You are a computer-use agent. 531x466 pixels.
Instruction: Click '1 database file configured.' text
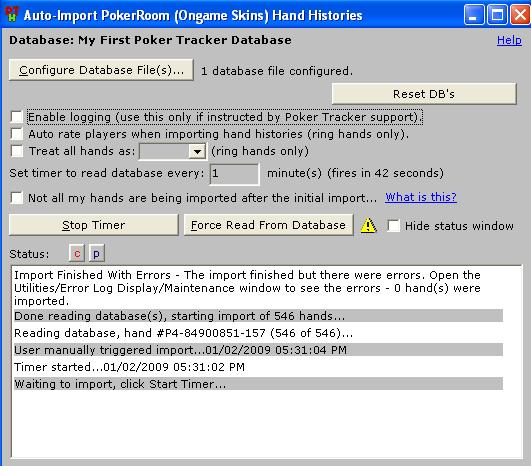(x=277, y=71)
